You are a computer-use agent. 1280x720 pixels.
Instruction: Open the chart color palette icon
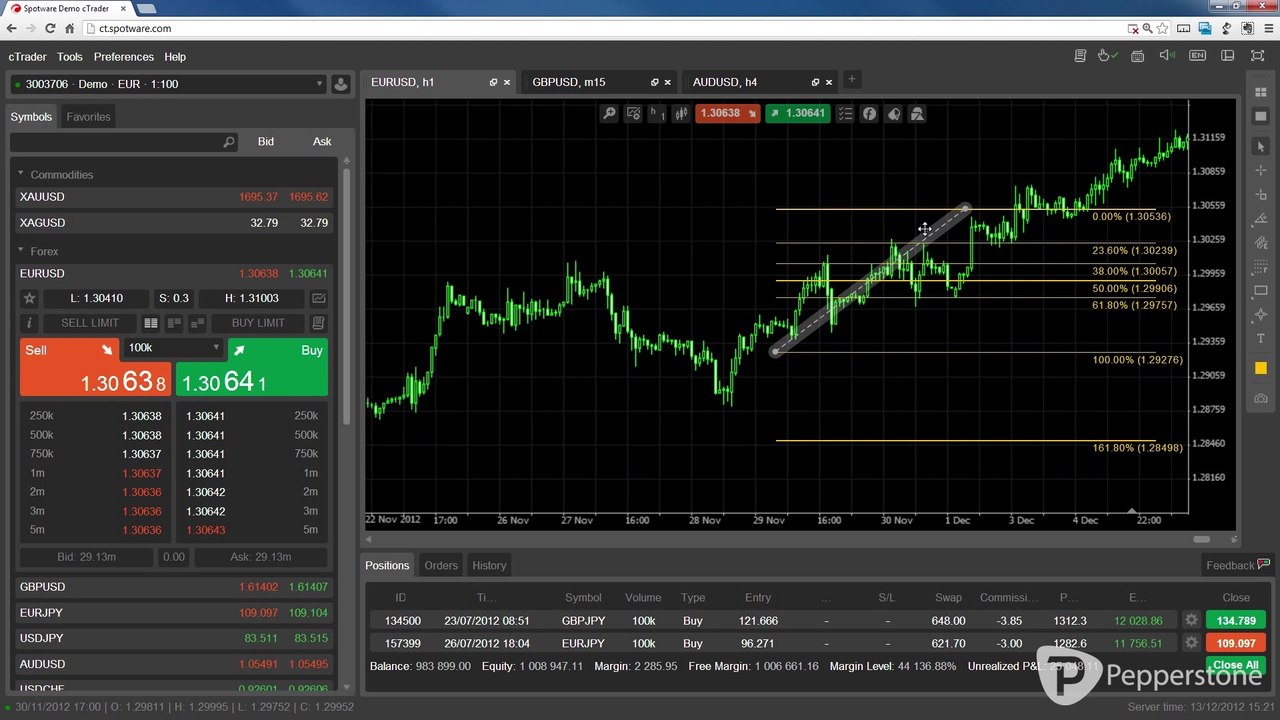click(x=894, y=114)
